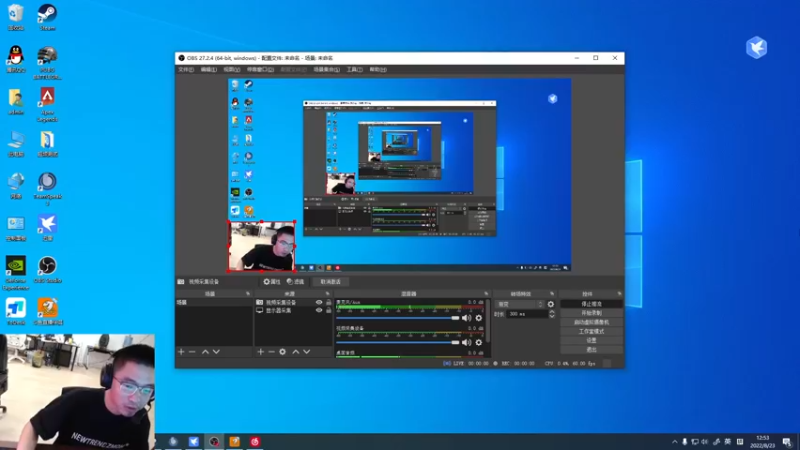Open Steam from the desktop
800x450 pixels.
(47, 17)
